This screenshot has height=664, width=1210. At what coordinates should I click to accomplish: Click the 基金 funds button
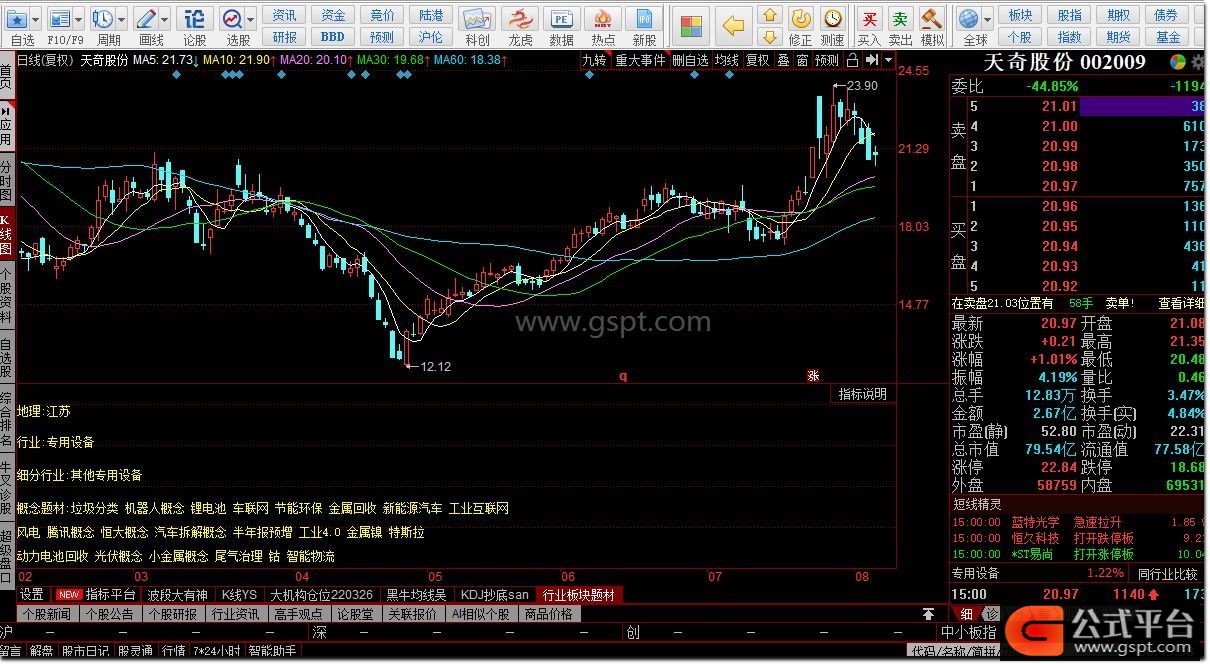pos(1168,37)
